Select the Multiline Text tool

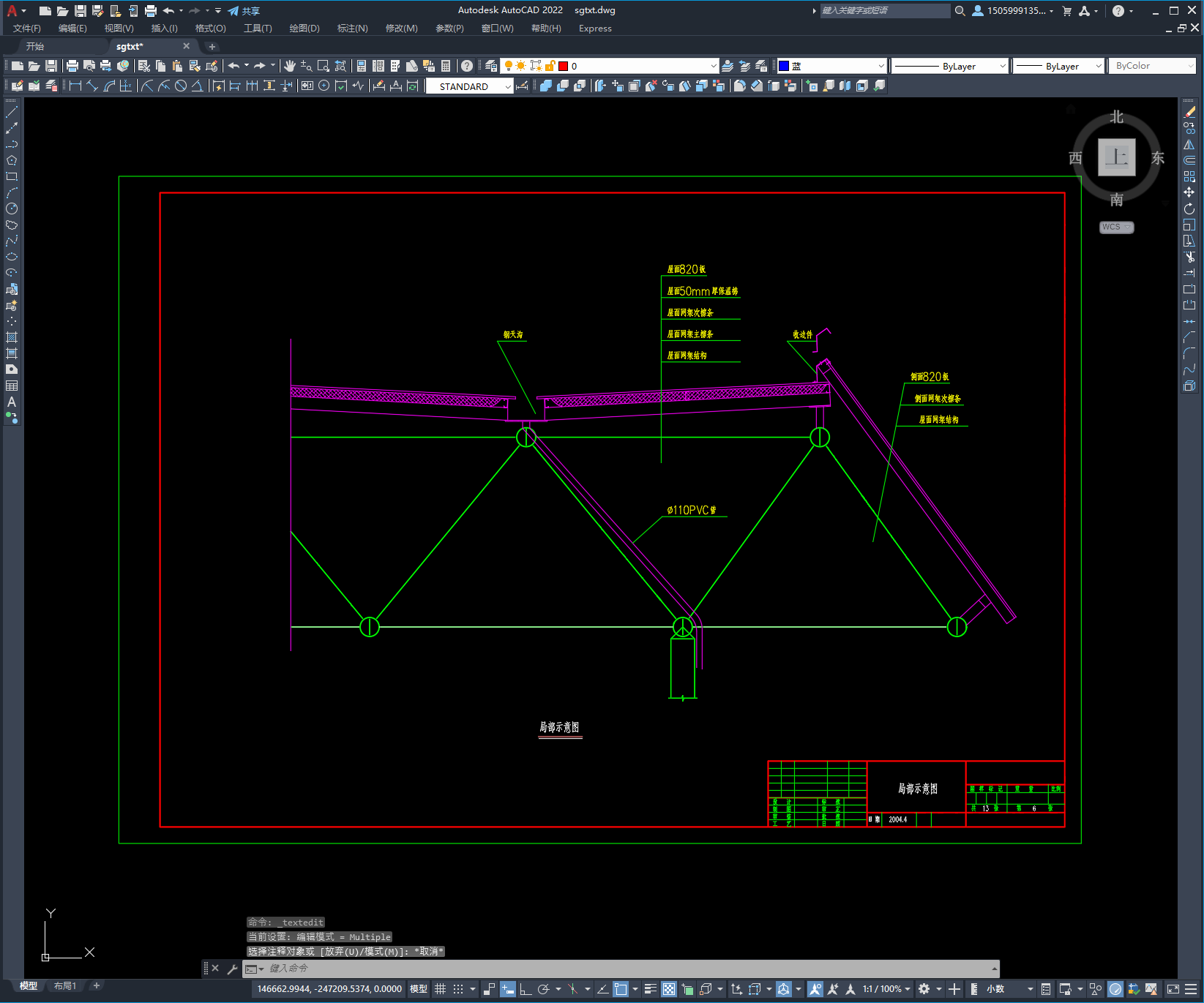click(12, 402)
